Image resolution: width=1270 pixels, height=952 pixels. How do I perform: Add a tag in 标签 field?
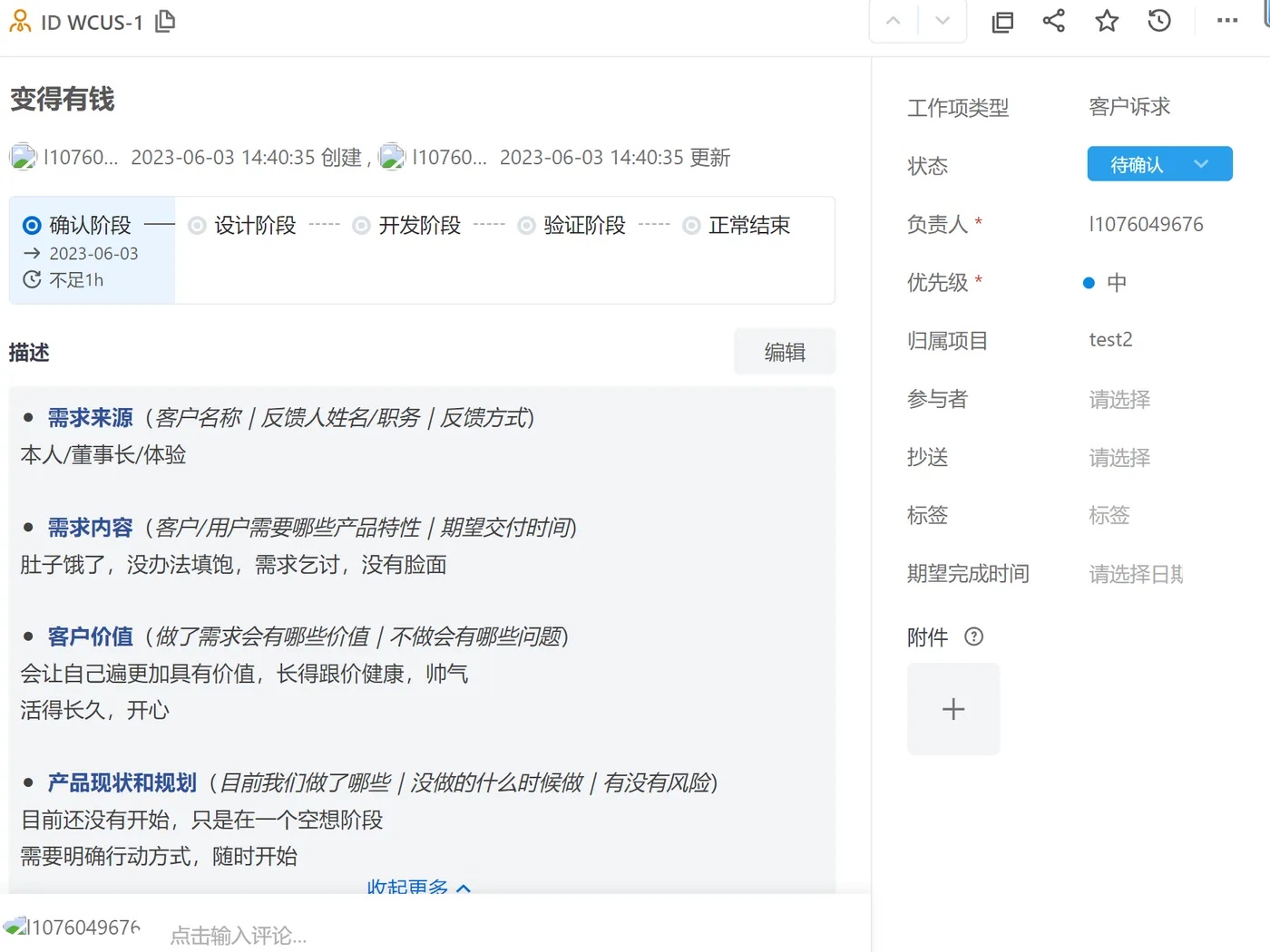coord(1109,515)
